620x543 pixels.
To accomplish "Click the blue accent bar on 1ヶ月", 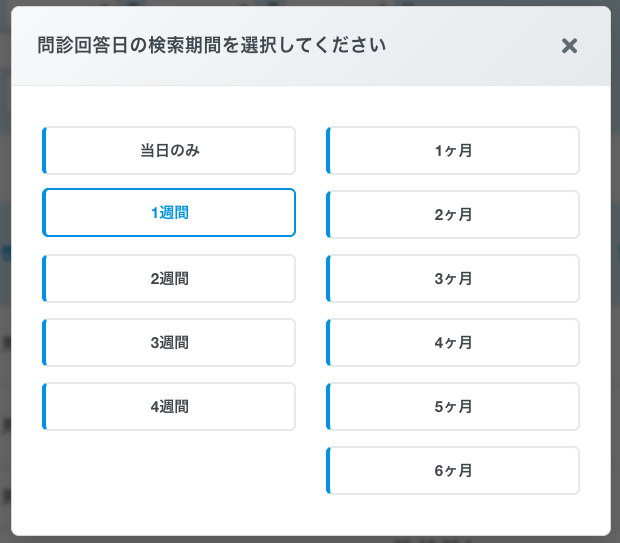I will point(328,151).
